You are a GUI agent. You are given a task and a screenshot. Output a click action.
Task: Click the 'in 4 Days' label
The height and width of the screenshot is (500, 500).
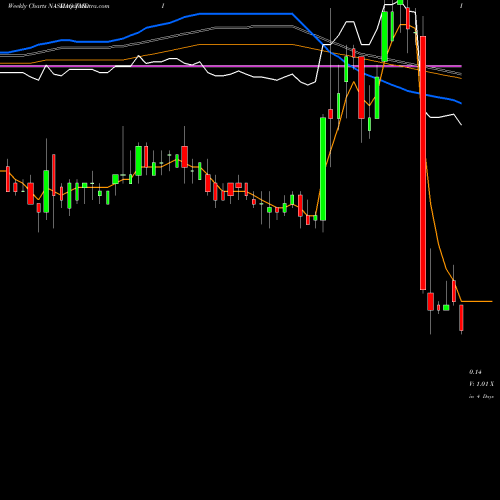click(481, 396)
